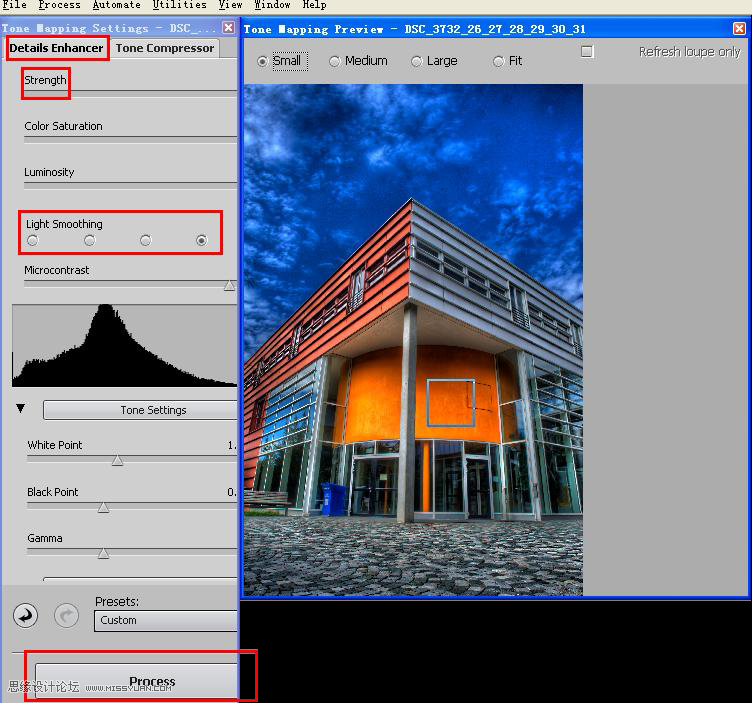This screenshot has width=752, height=703.
Task: Click the White Point slider handle
Action: (117, 460)
